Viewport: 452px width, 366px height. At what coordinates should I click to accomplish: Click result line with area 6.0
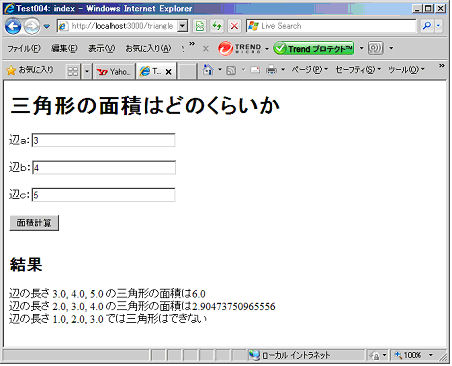point(107,294)
